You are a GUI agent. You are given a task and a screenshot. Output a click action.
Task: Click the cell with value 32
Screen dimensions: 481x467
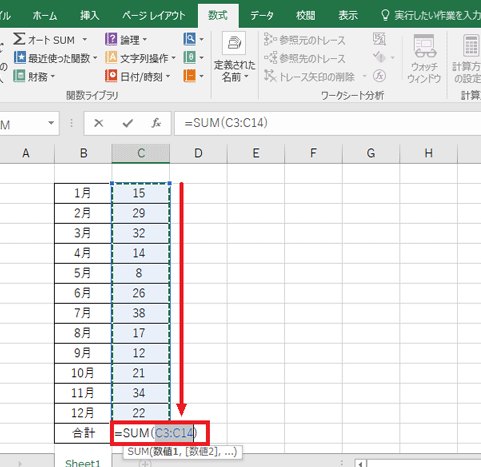(x=140, y=233)
